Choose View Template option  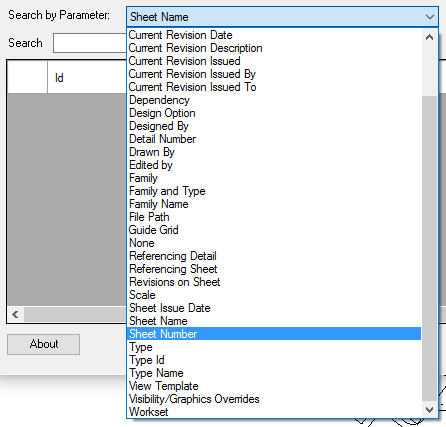274,386
